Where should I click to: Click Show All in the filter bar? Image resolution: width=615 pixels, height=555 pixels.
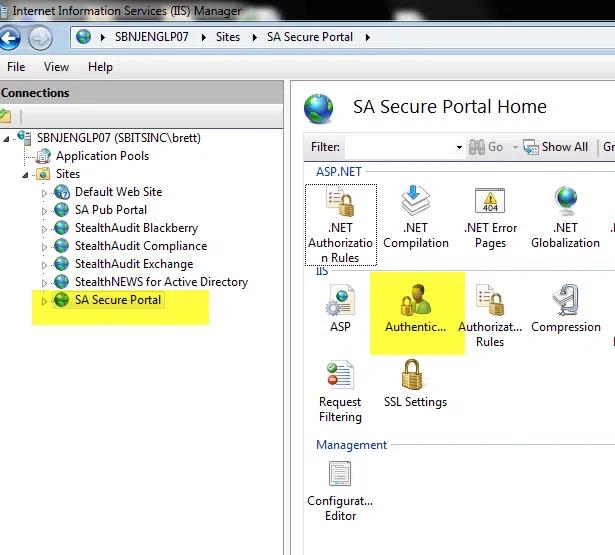pyautogui.click(x=556, y=147)
